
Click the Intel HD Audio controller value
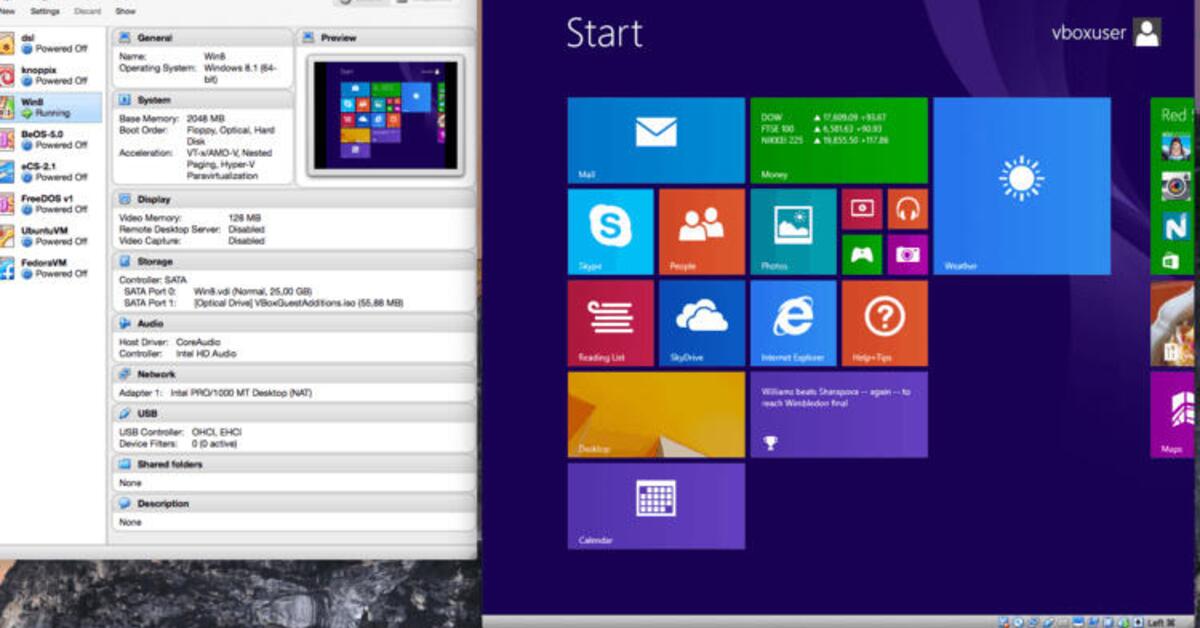click(206, 353)
